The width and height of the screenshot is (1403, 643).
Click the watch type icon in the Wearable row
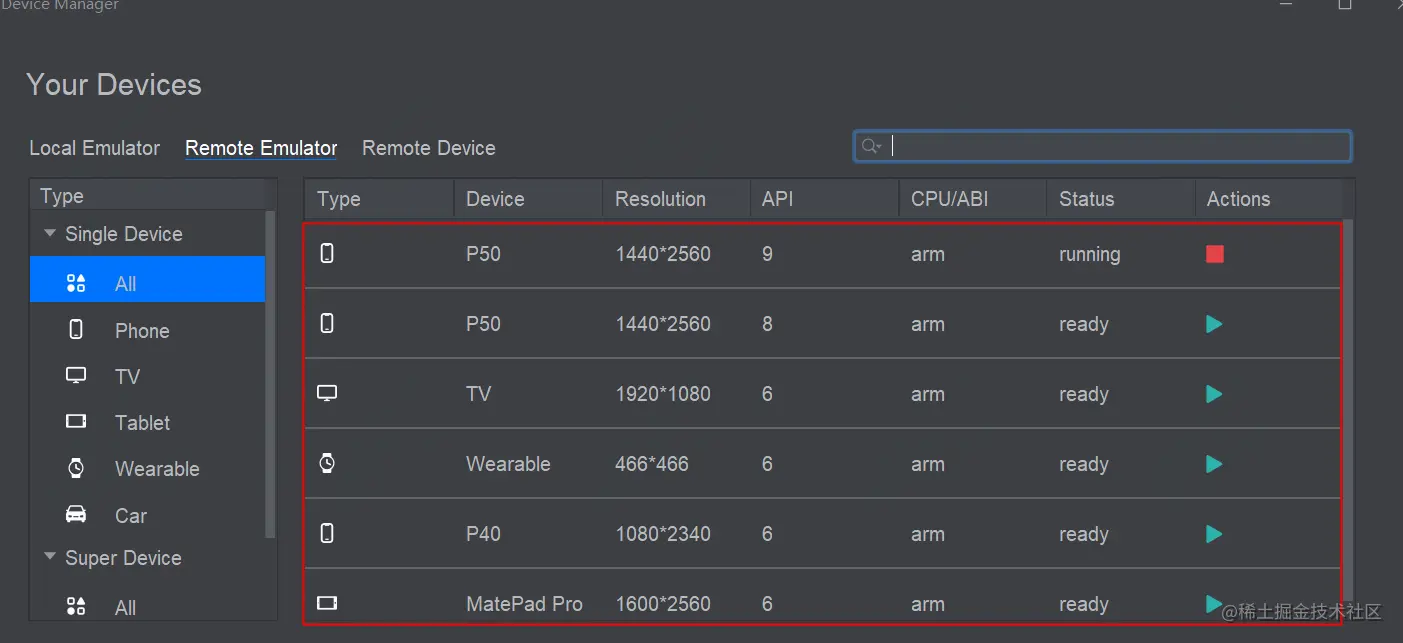pyautogui.click(x=327, y=464)
